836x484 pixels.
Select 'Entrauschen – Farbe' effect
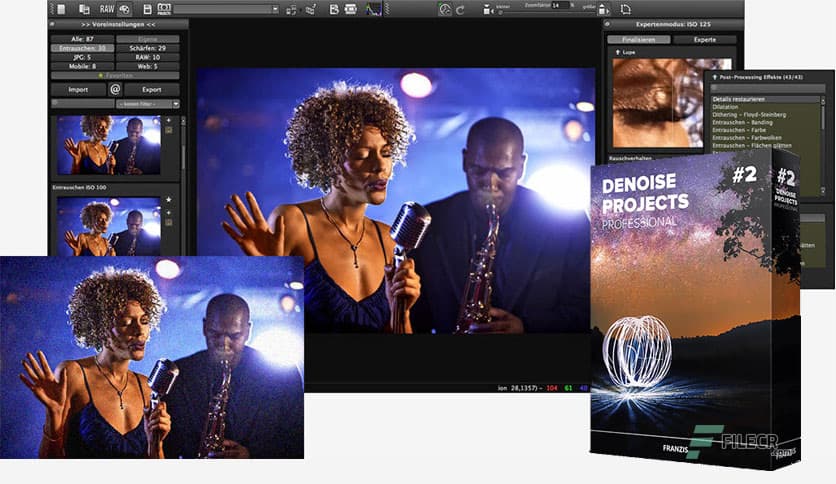(x=766, y=130)
